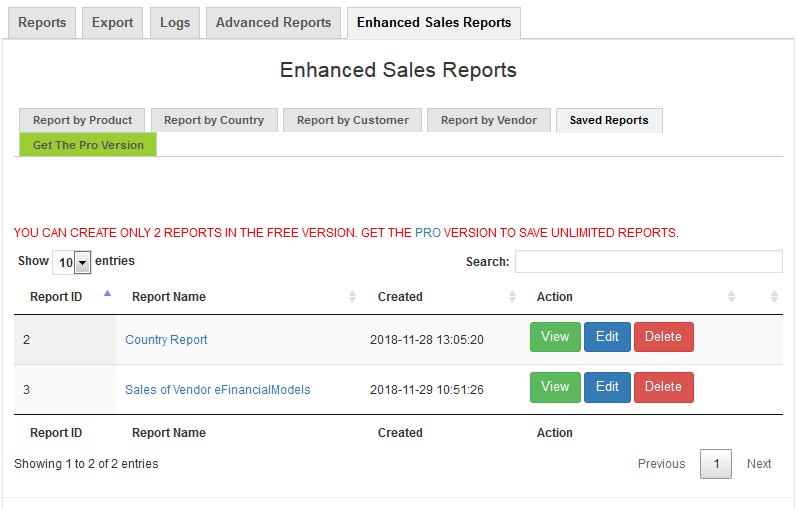Open the Advanced Reports tab
The image size is (798, 509).
pos(273,23)
